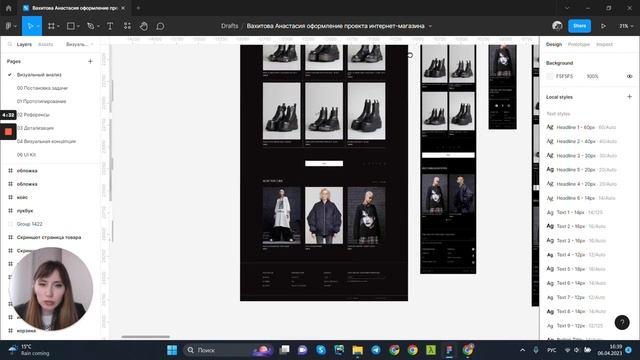Select the лукбук frame layer
The height and width of the screenshot is (360, 640).
(25, 211)
